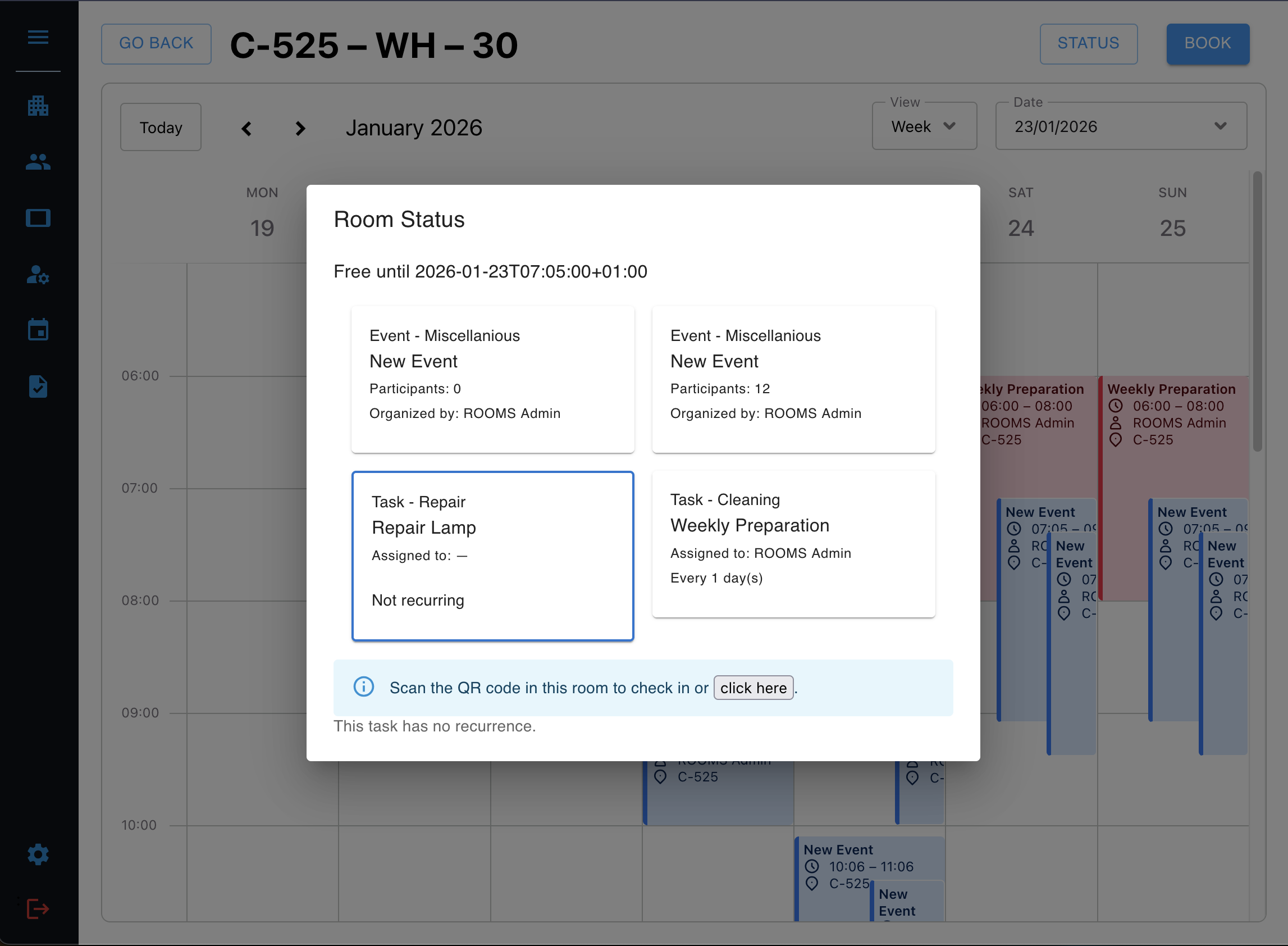Click the GO BACK button
Image resolution: width=1288 pixels, height=946 pixels.
(156, 43)
